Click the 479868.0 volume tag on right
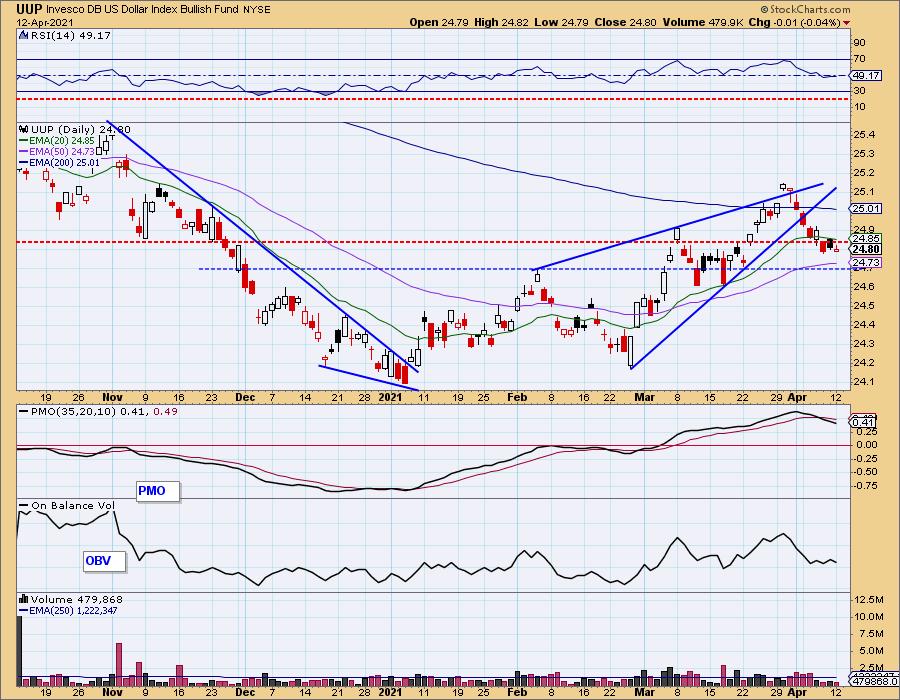Viewport: 900px width, 700px height. coord(873,682)
